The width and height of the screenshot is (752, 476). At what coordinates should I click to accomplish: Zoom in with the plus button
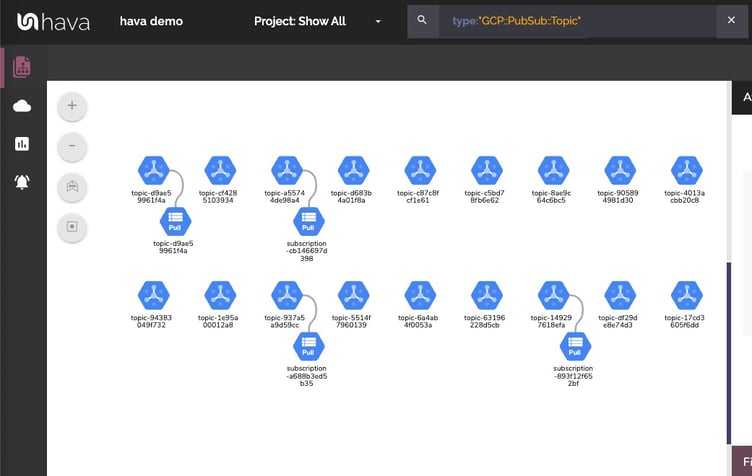pyautogui.click(x=72, y=106)
